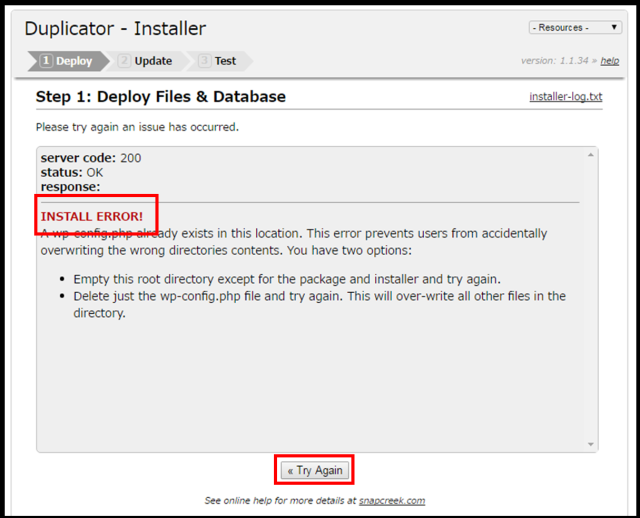Click the Try Again button
The image size is (640, 518).
click(x=315, y=470)
